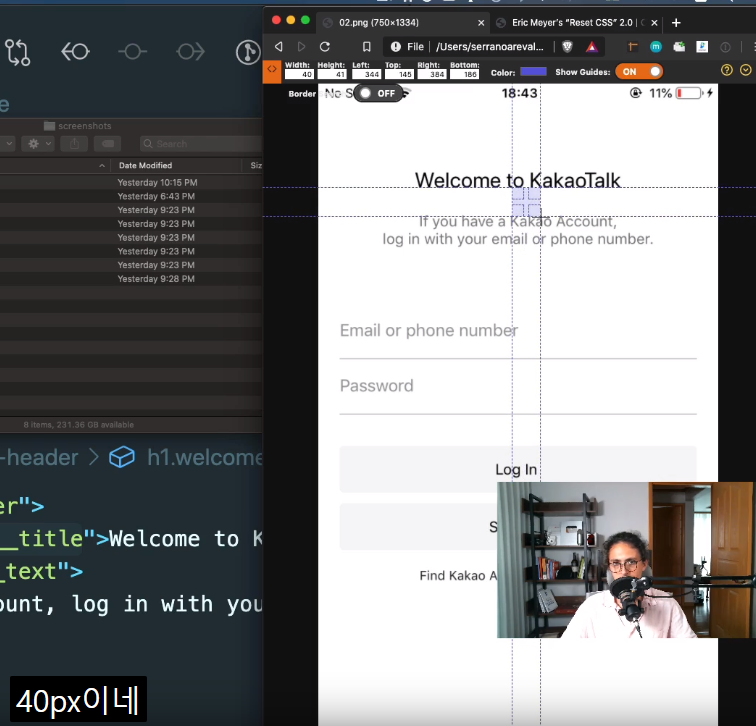The width and height of the screenshot is (756, 726).
Task: Click the compare changes icon in the VS Code toolbar
Action: (18, 52)
